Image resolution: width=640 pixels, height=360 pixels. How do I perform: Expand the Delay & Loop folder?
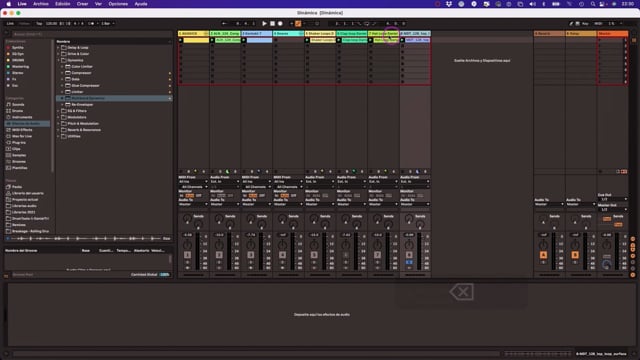58,47
